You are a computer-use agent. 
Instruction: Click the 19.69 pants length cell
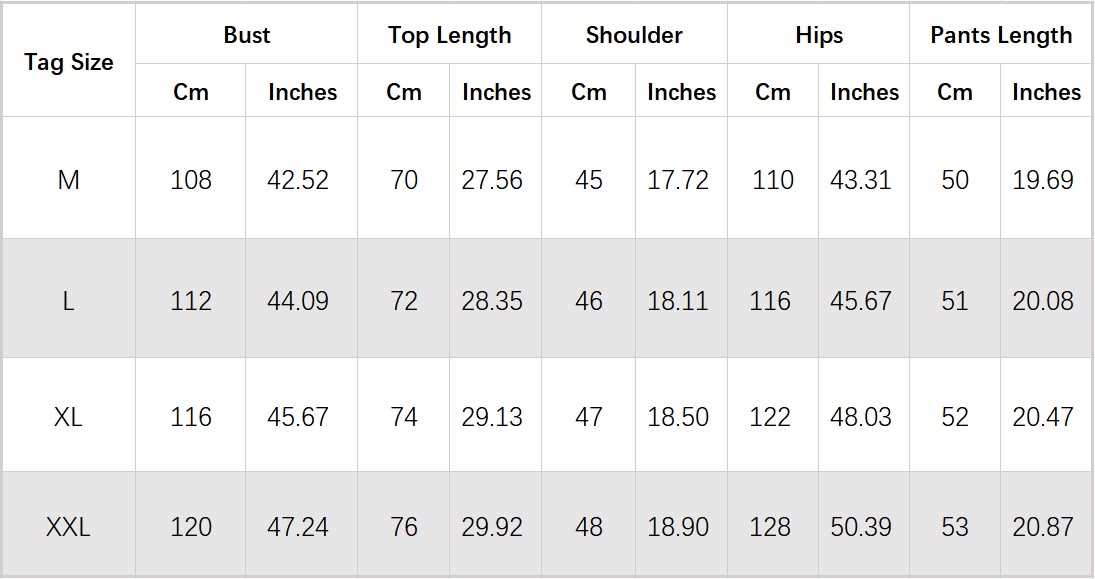[1043, 180]
